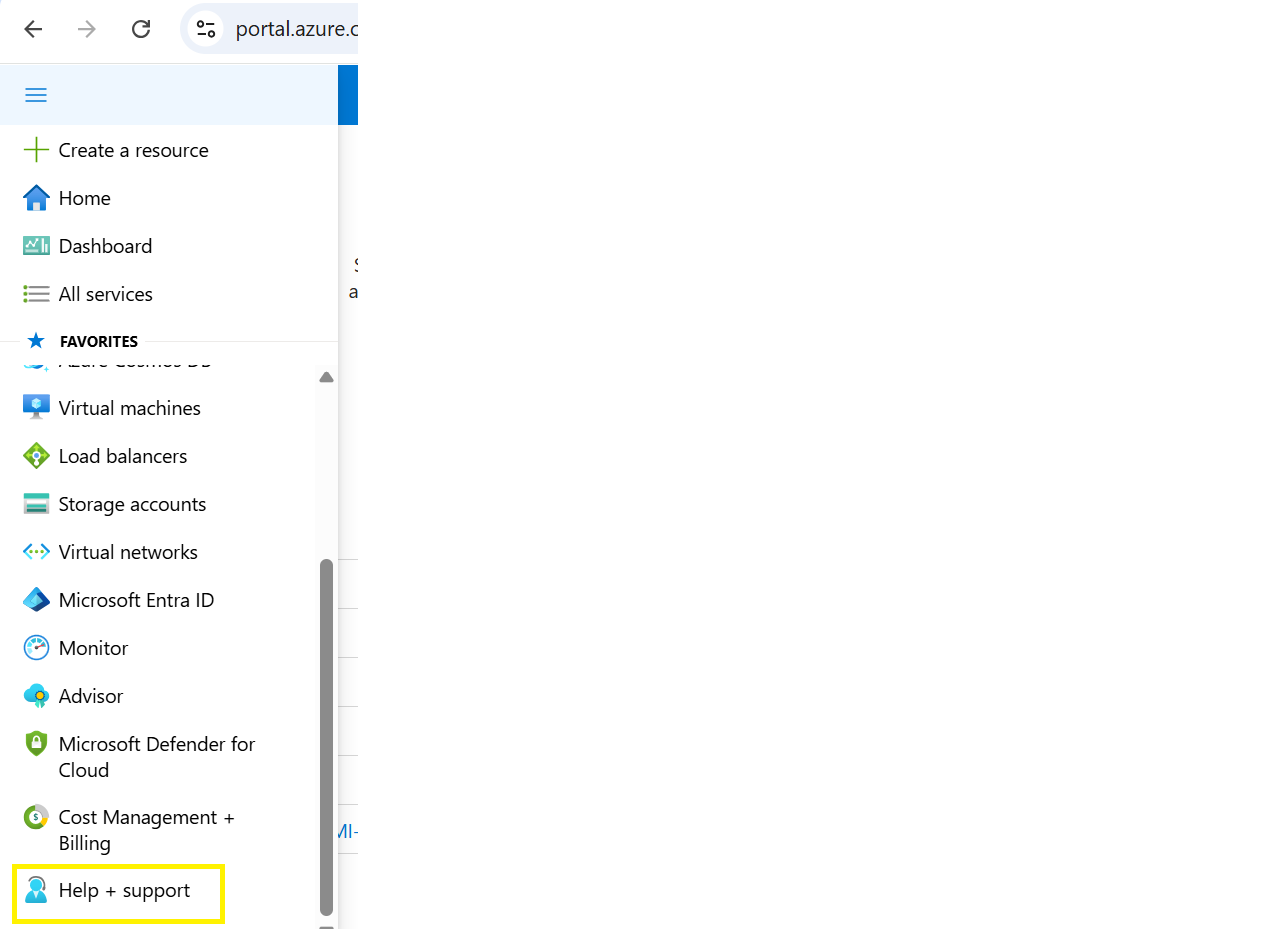Click the Home house icon
This screenshot has width=1287, height=929.
point(36,198)
